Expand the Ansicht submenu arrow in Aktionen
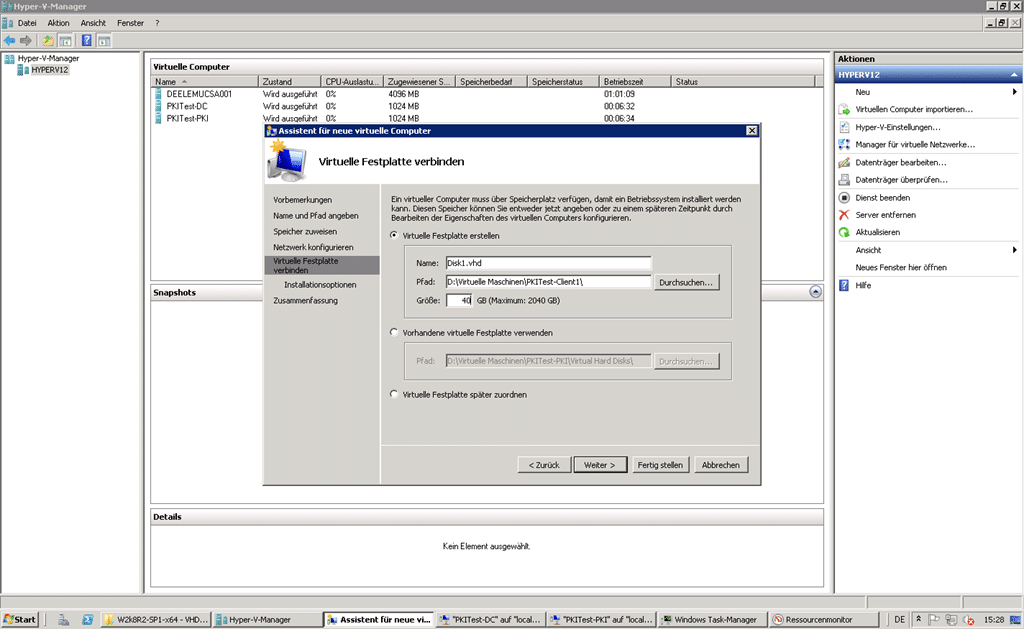 (1014, 250)
